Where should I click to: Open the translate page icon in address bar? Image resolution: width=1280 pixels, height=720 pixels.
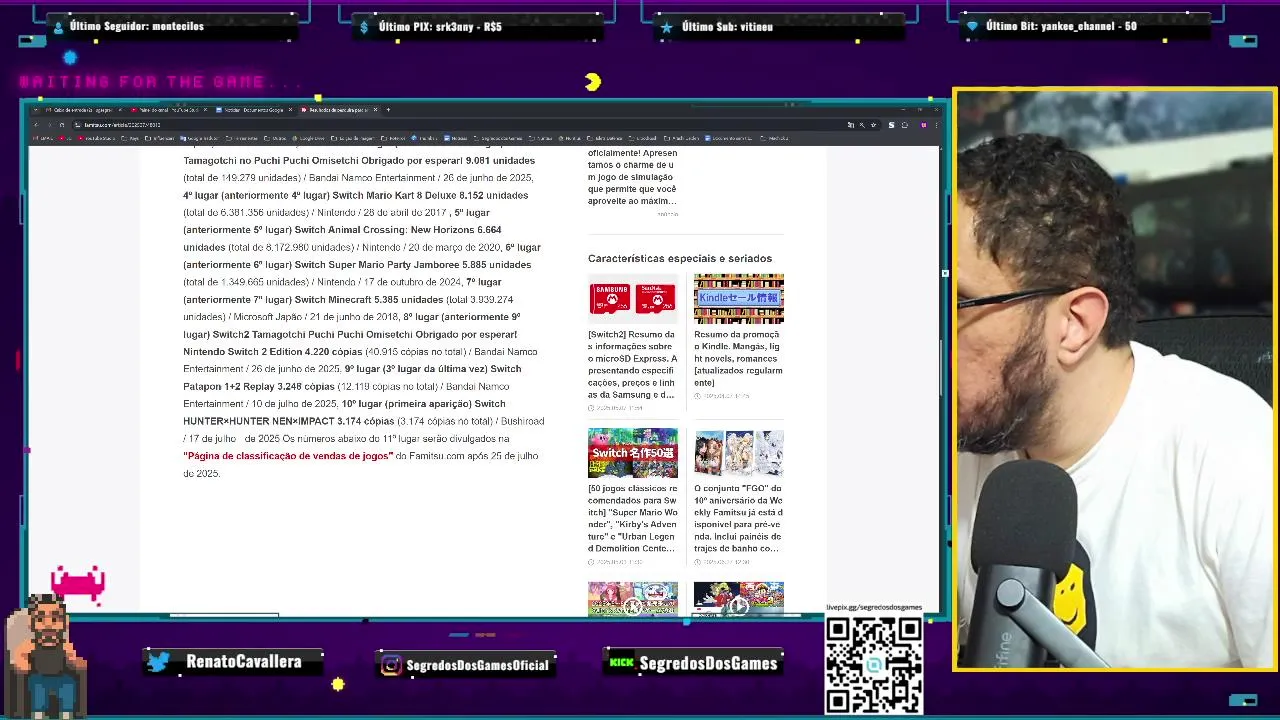tap(851, 125)
